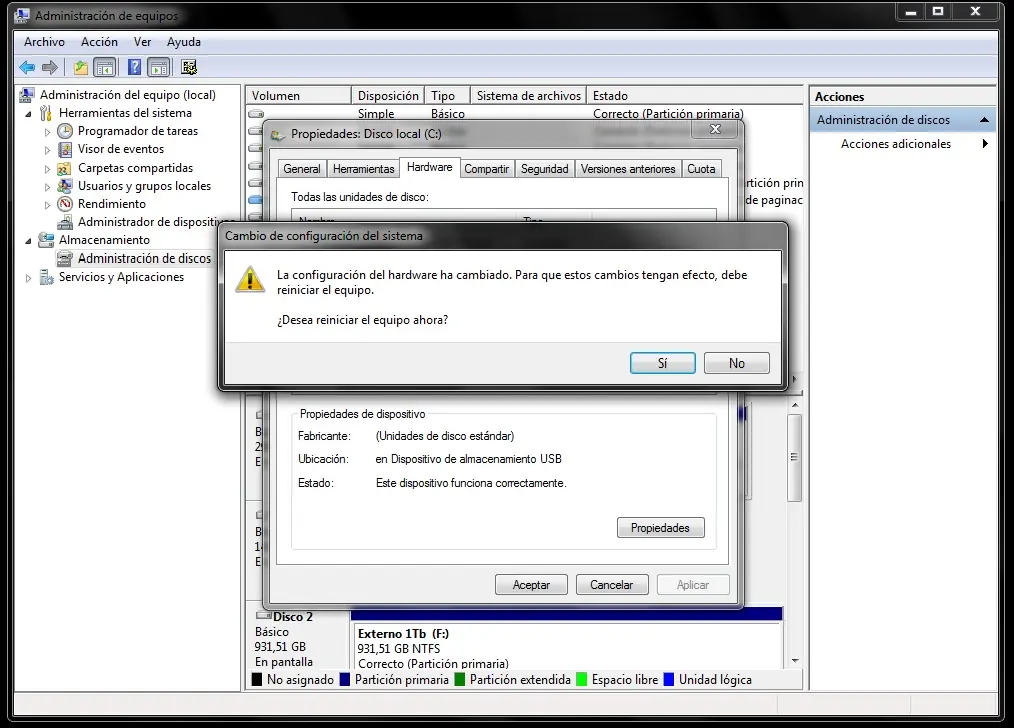Select the Carpetas compartidas icon
The height and width of the screenshot is (728, 1014).
(64, 168)
